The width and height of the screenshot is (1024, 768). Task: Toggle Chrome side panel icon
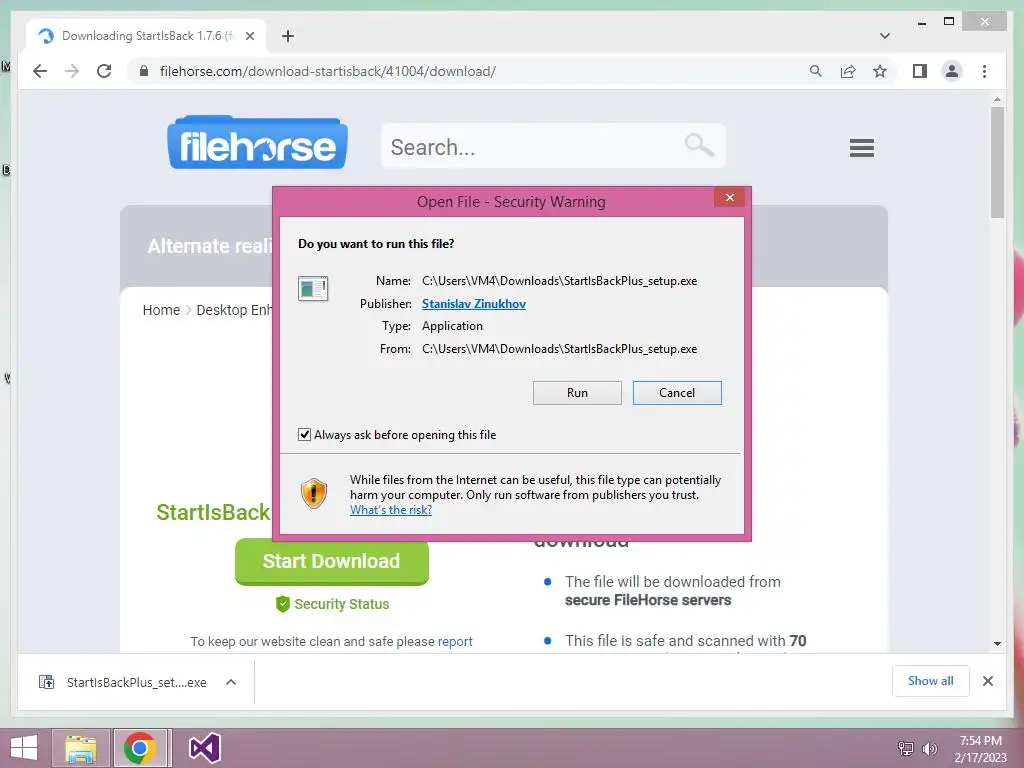[920, 71]
